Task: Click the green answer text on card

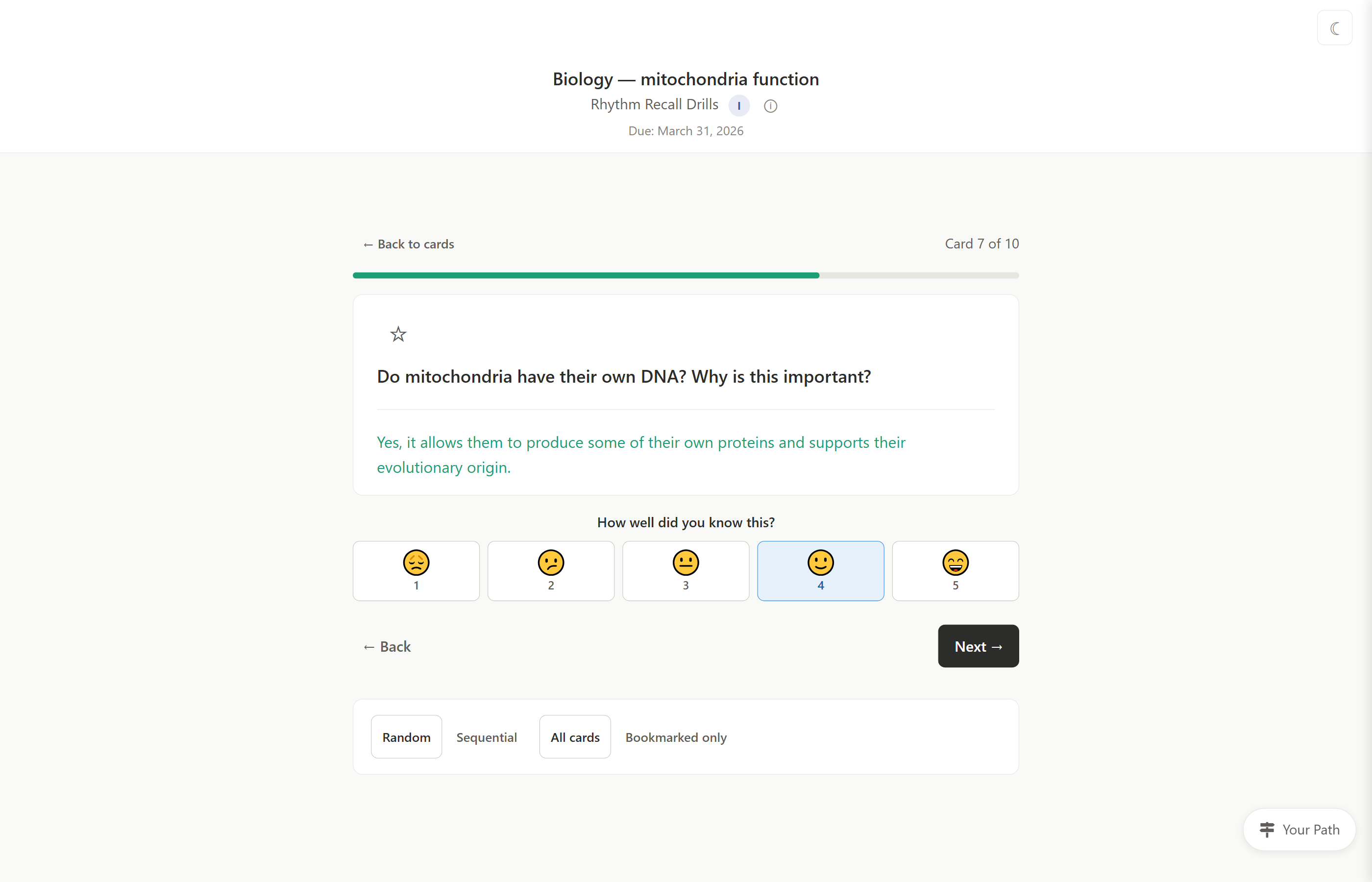Action: 641,455
